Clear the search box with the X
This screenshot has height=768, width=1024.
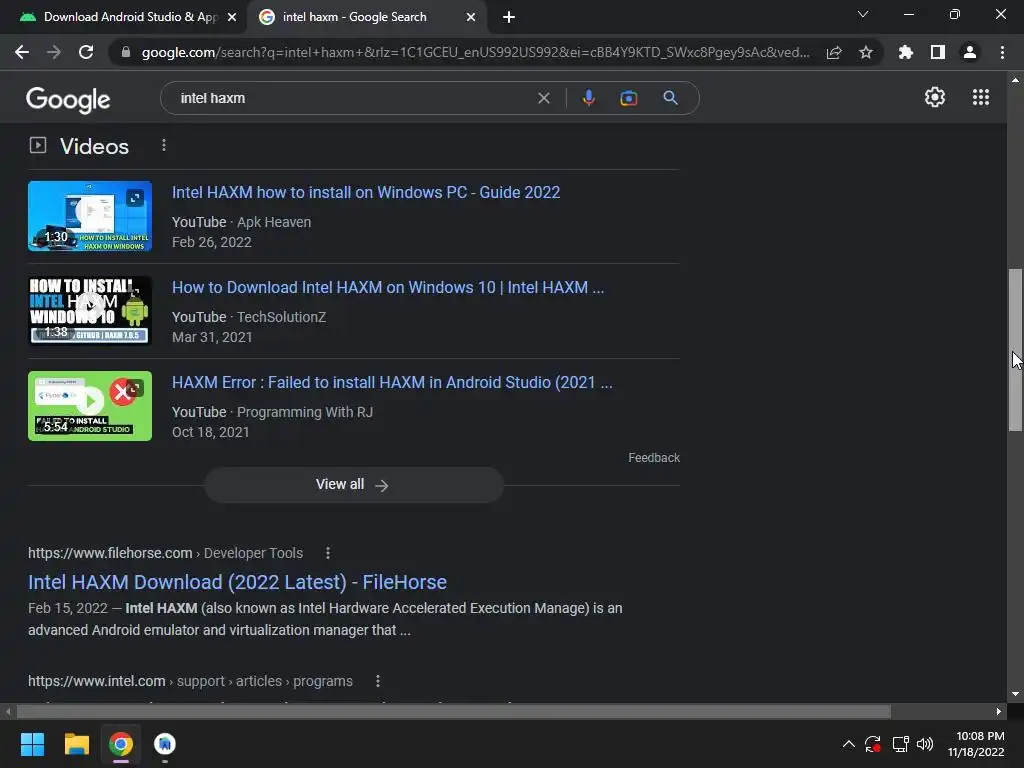coord(543,98)
